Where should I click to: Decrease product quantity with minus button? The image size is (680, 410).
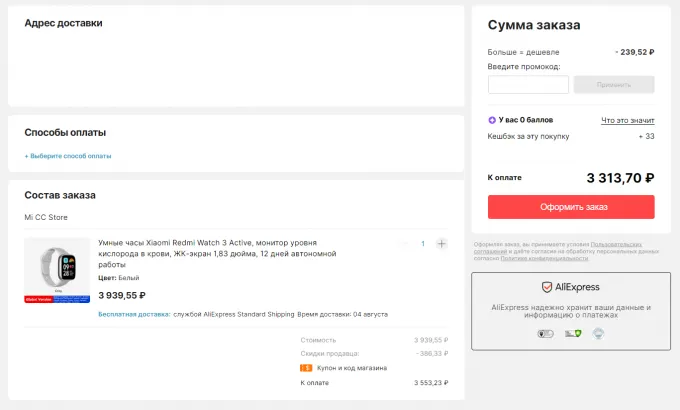(x=403, y=244)
